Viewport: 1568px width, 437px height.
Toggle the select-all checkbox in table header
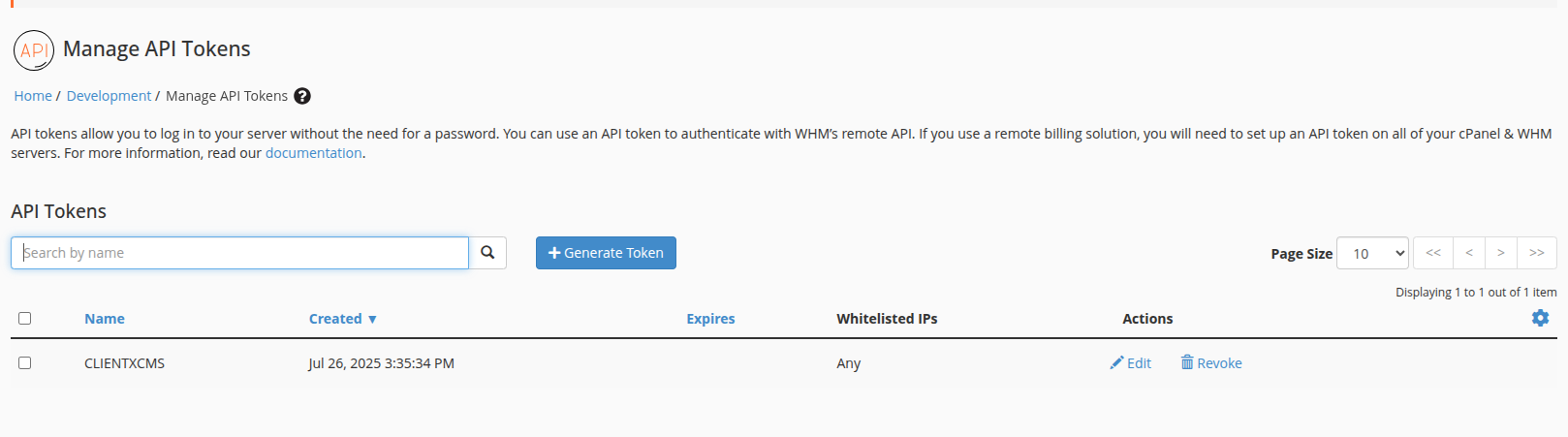tap(25, 319)
